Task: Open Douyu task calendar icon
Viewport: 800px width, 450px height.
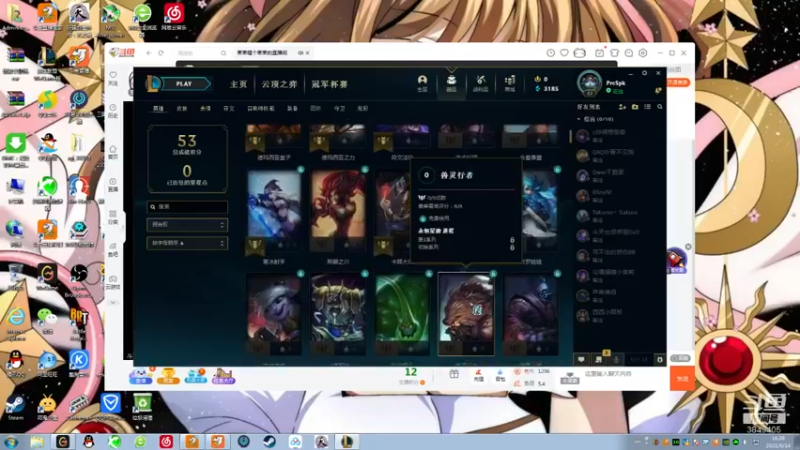Action: click(x=599, y=53)
